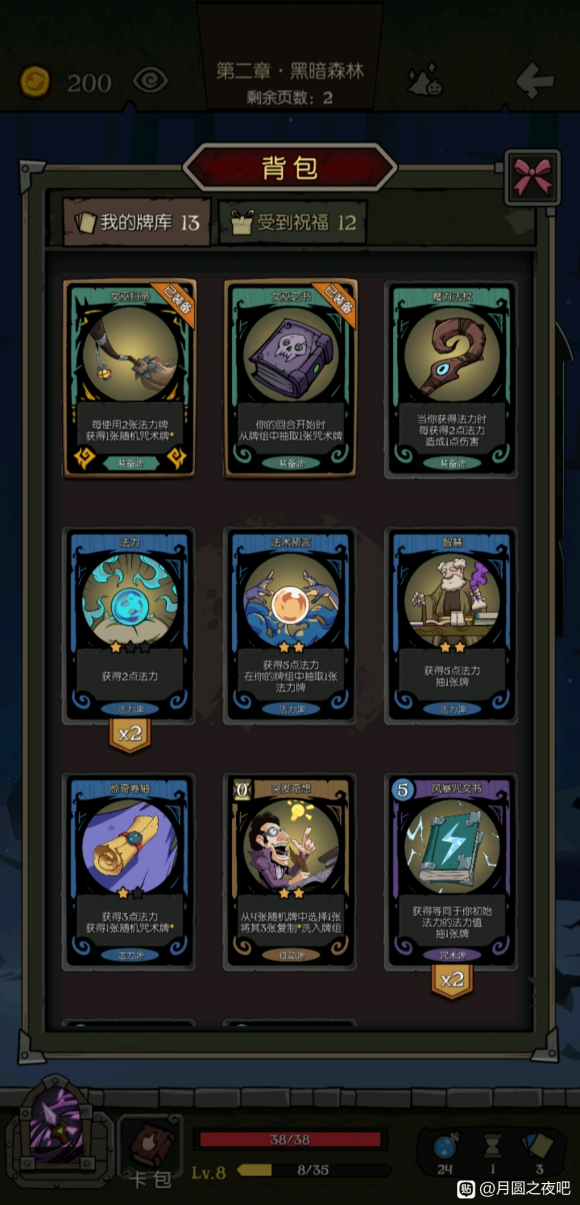Select the equipped witch broom card

coord(130,378)
